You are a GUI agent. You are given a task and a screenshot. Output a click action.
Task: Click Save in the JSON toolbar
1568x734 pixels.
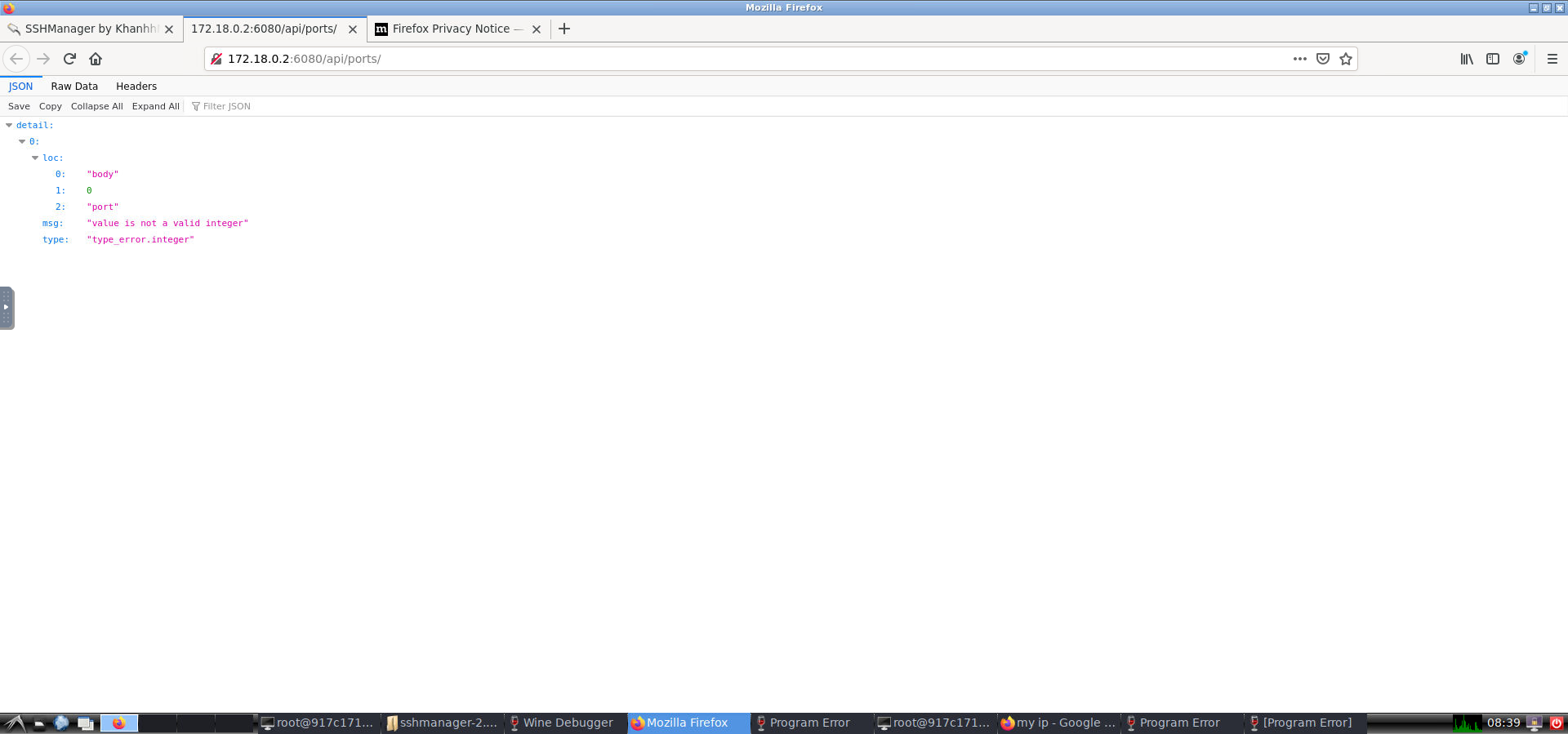[19, 106]
